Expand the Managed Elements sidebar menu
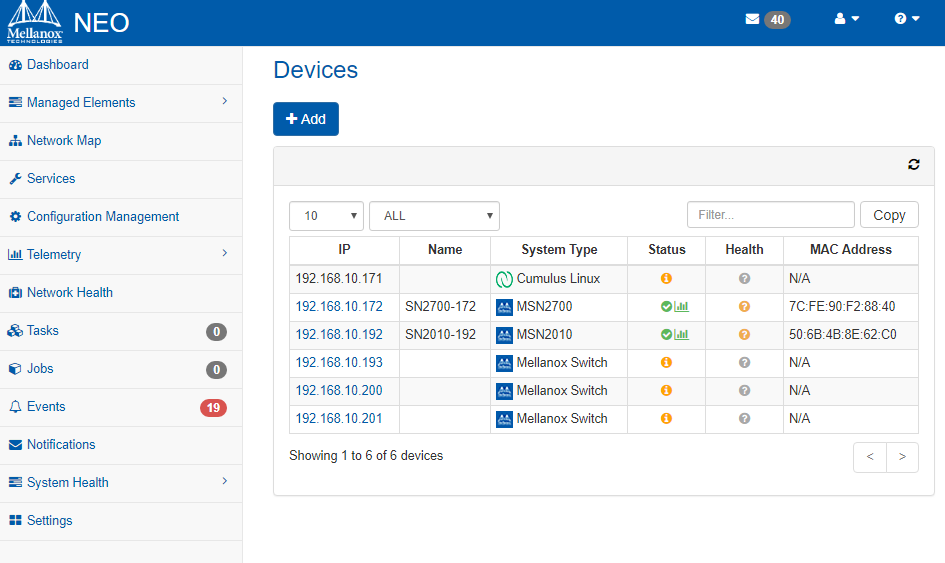945x563 pixels. 121,103
